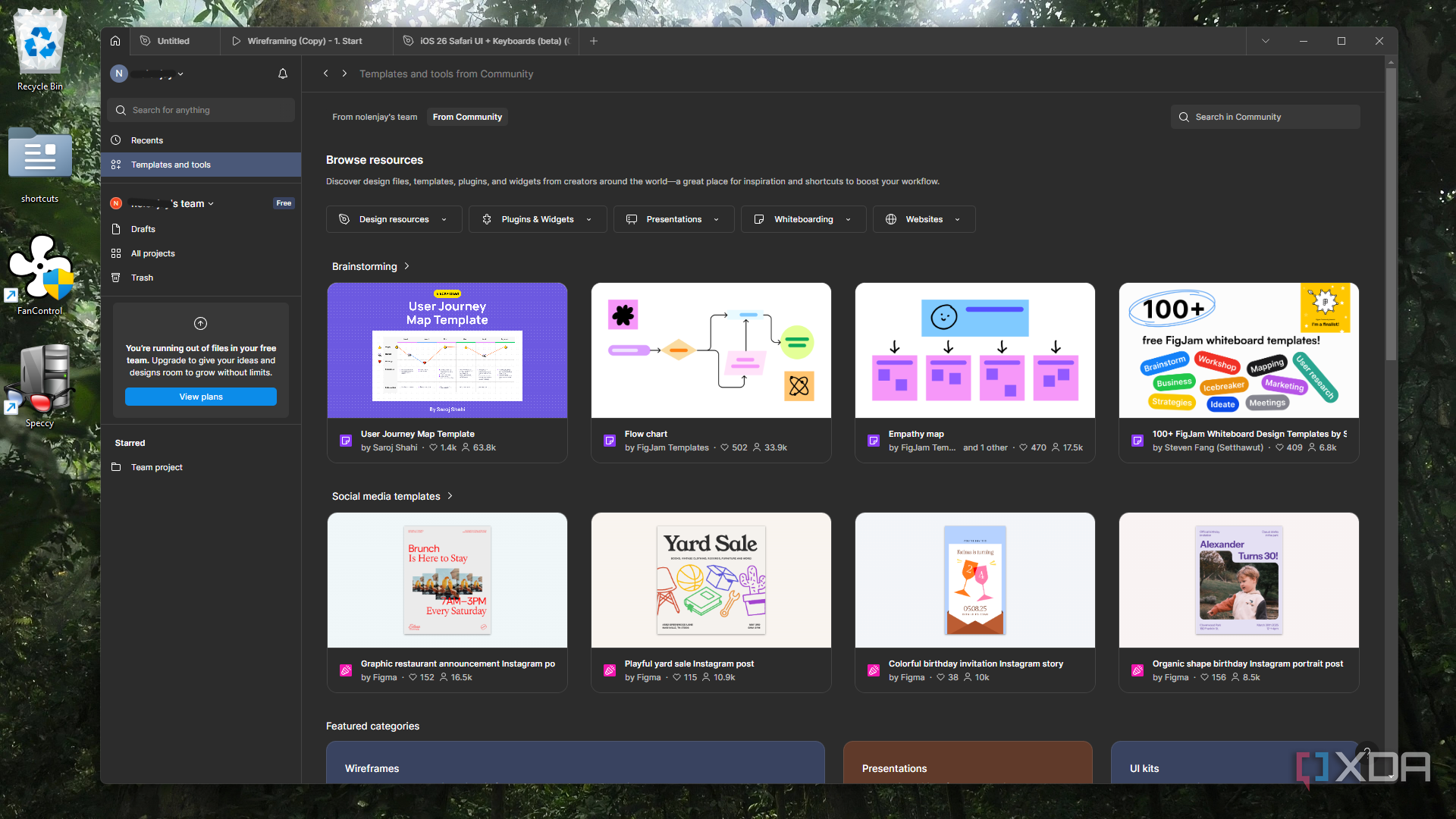Click author Steven Fang (Setthawut) link
Screen dimensions: 1456x819
1214,447
